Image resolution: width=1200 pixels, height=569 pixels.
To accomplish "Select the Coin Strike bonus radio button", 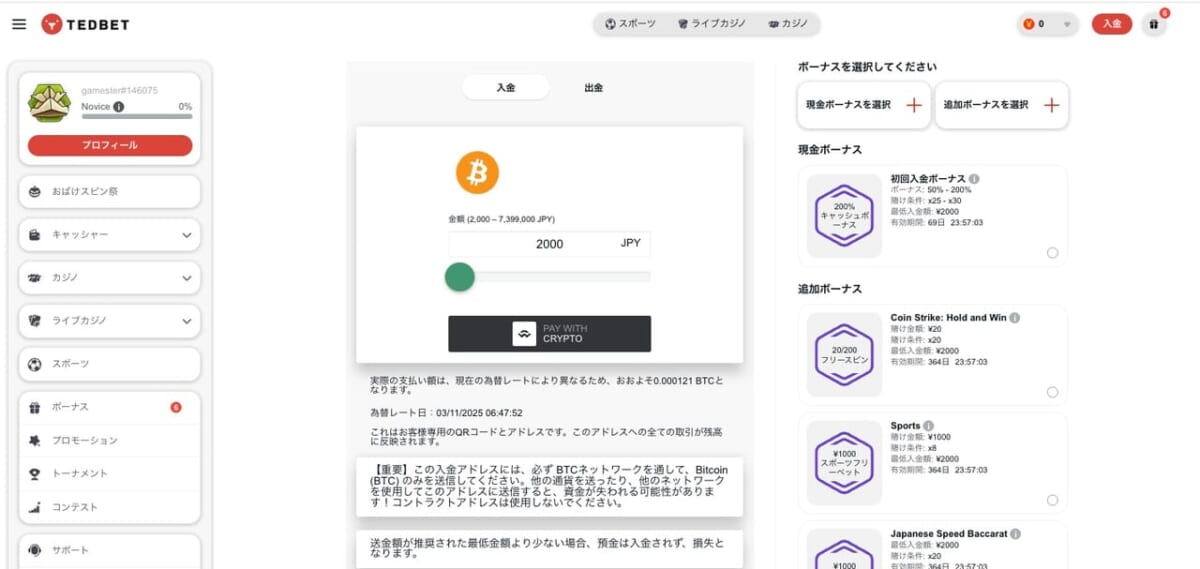I will click(x=1052, y=392).
